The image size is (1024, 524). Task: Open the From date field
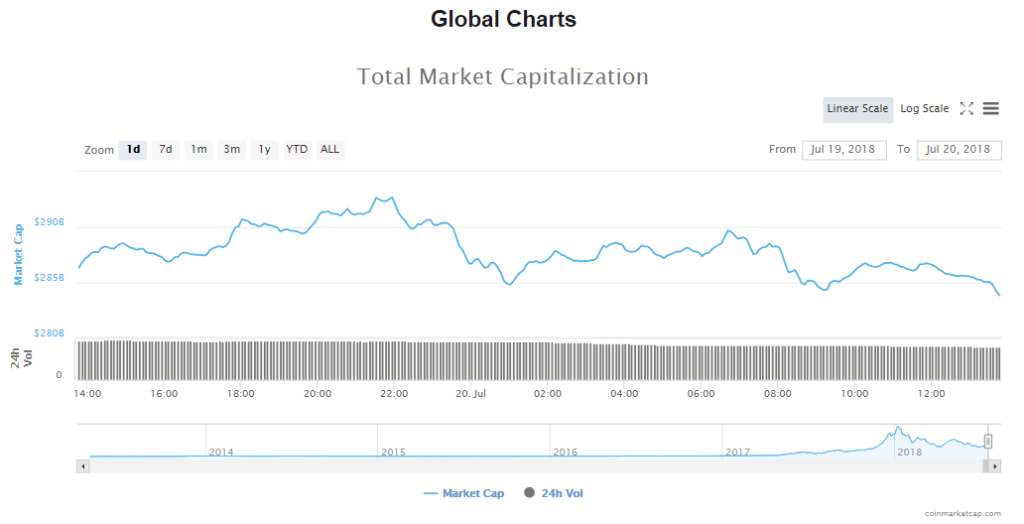[843, 150]
